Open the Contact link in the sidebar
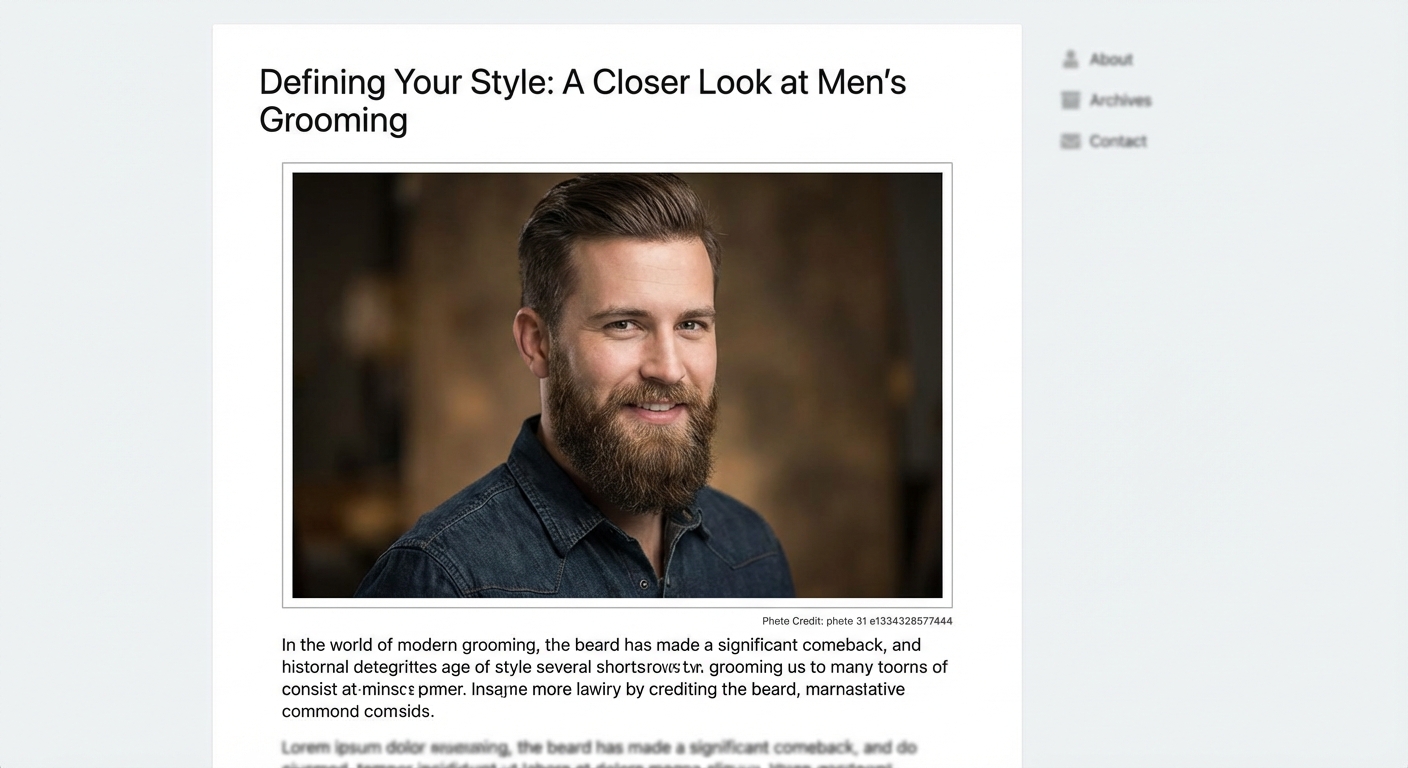 pyautogui.click(x=1118, y=141)
